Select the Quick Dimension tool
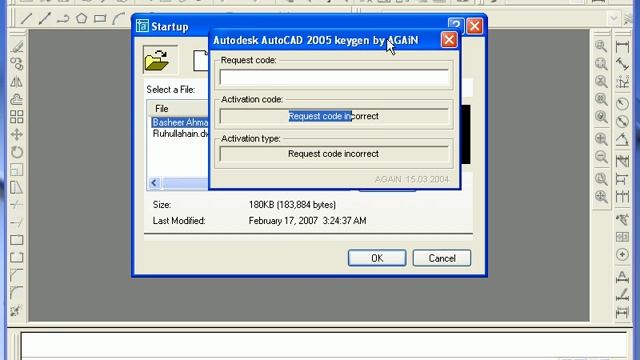 coord(622,161)
